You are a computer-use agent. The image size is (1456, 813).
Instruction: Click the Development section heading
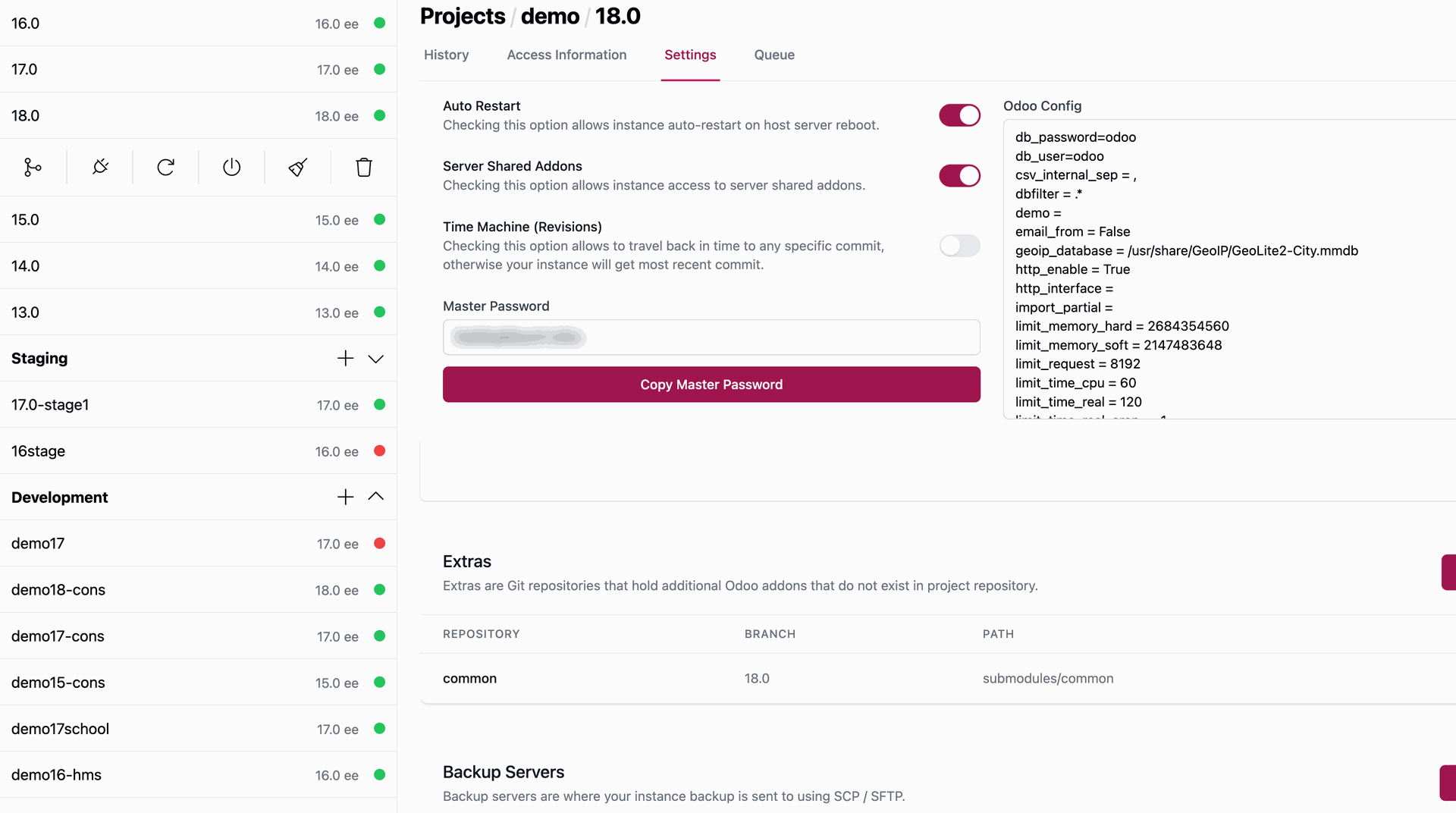(x=59, y=497)
